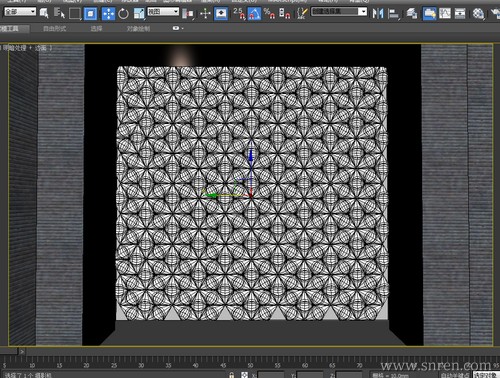Click frame 40 on the timeline
The height and width of the screenshot is (378, 500).
click(196, 365)
